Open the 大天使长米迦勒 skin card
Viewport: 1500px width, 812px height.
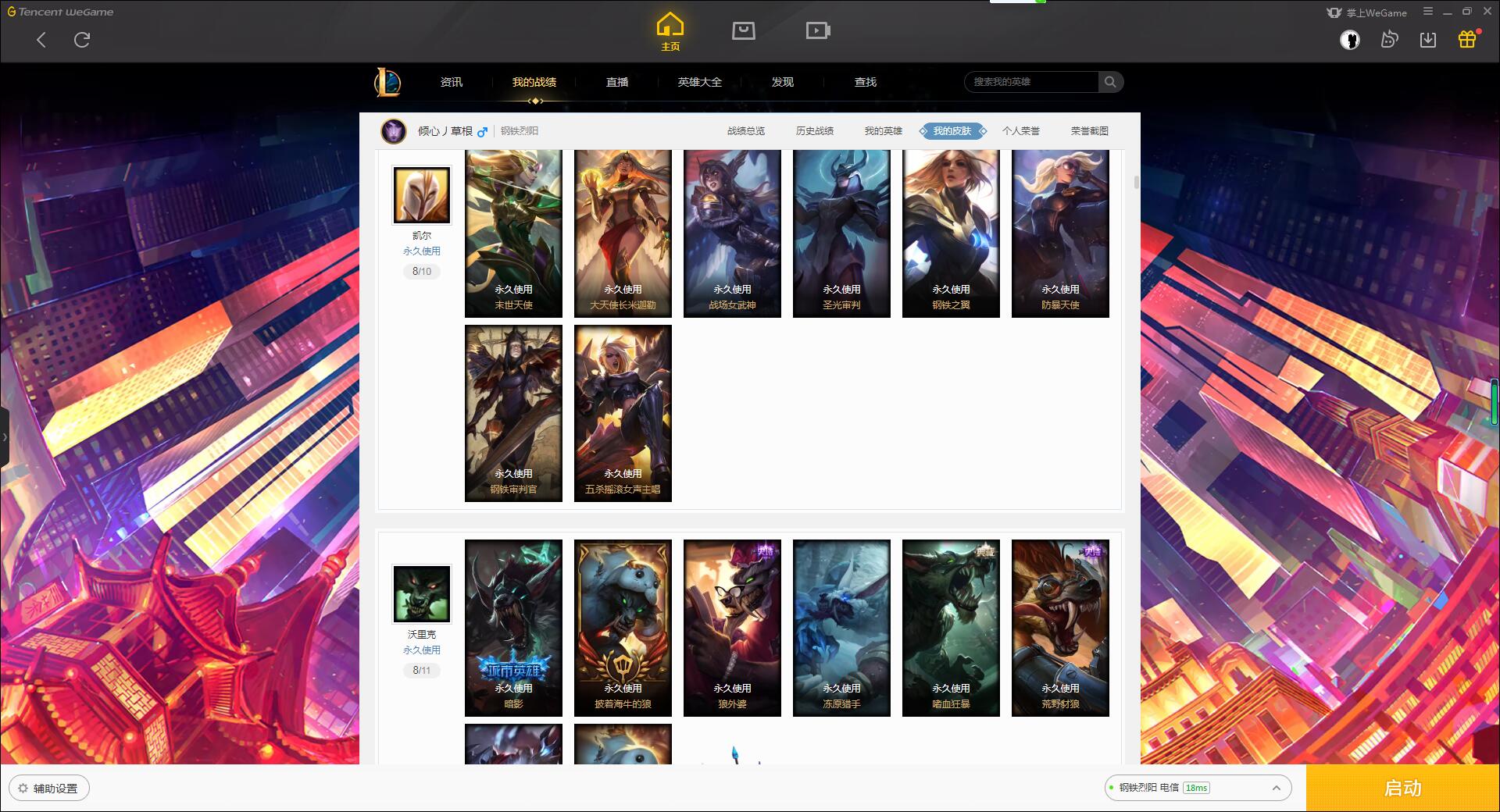(623, 233)
